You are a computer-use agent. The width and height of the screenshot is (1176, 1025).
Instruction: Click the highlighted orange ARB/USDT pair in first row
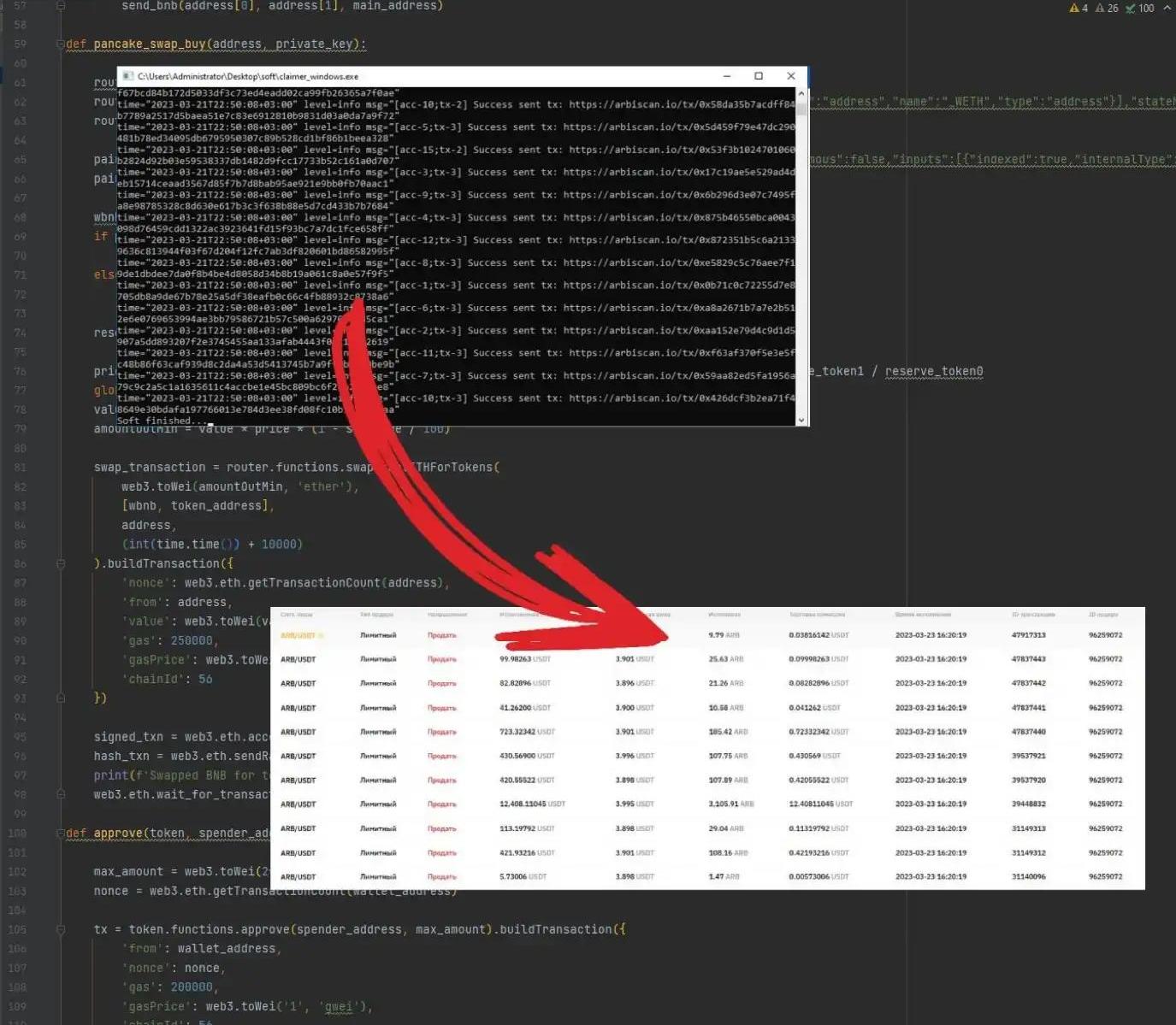pyautogui.click(x=298, y=635)
